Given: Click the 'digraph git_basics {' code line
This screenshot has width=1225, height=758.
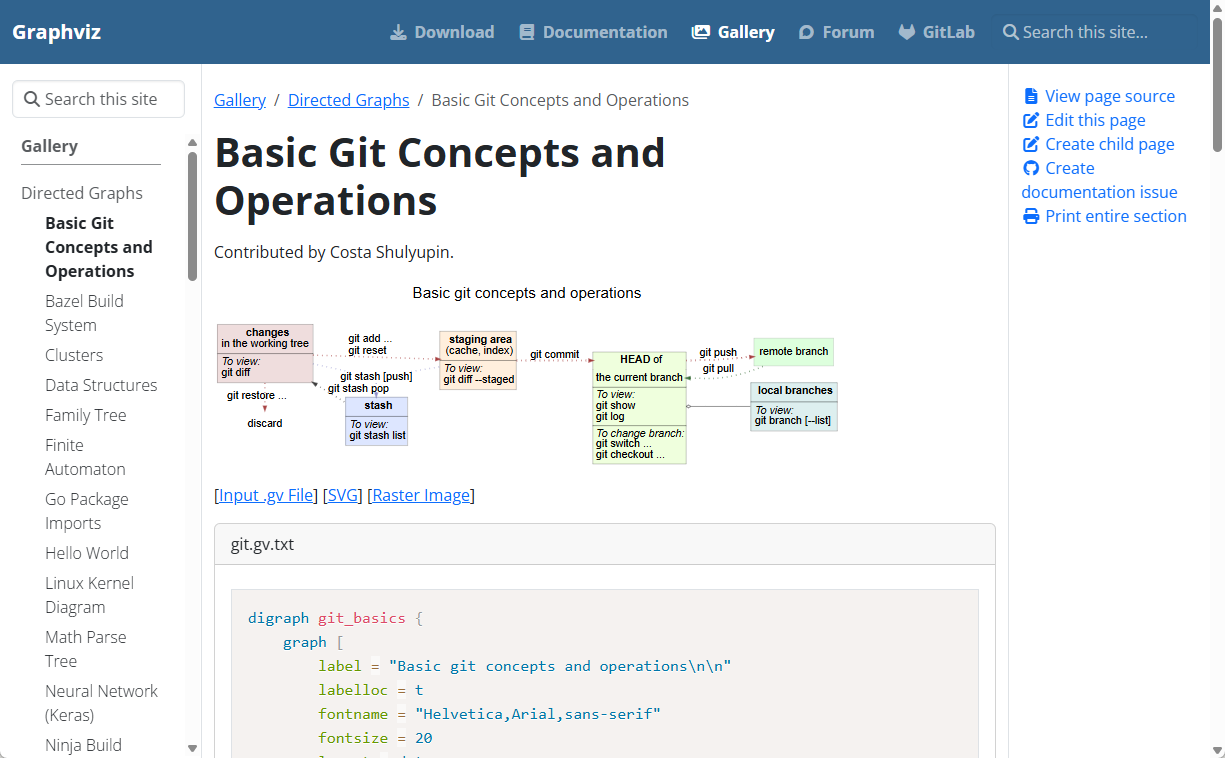Looking at the screenshot, I should click(x=335, y=618).
